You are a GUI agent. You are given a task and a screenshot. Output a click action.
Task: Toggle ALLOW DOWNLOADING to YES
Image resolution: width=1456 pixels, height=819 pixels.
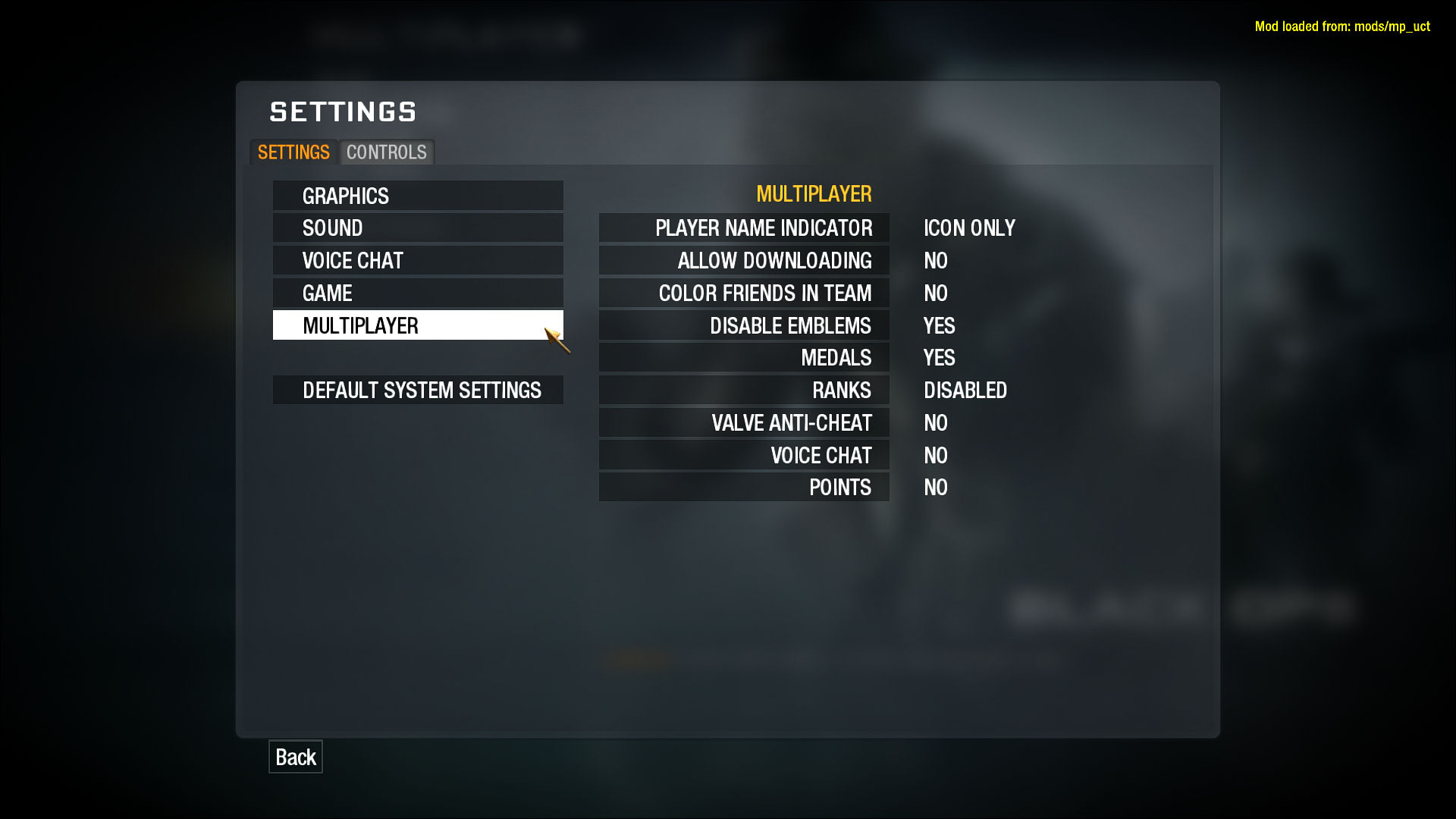pos(935,260)
